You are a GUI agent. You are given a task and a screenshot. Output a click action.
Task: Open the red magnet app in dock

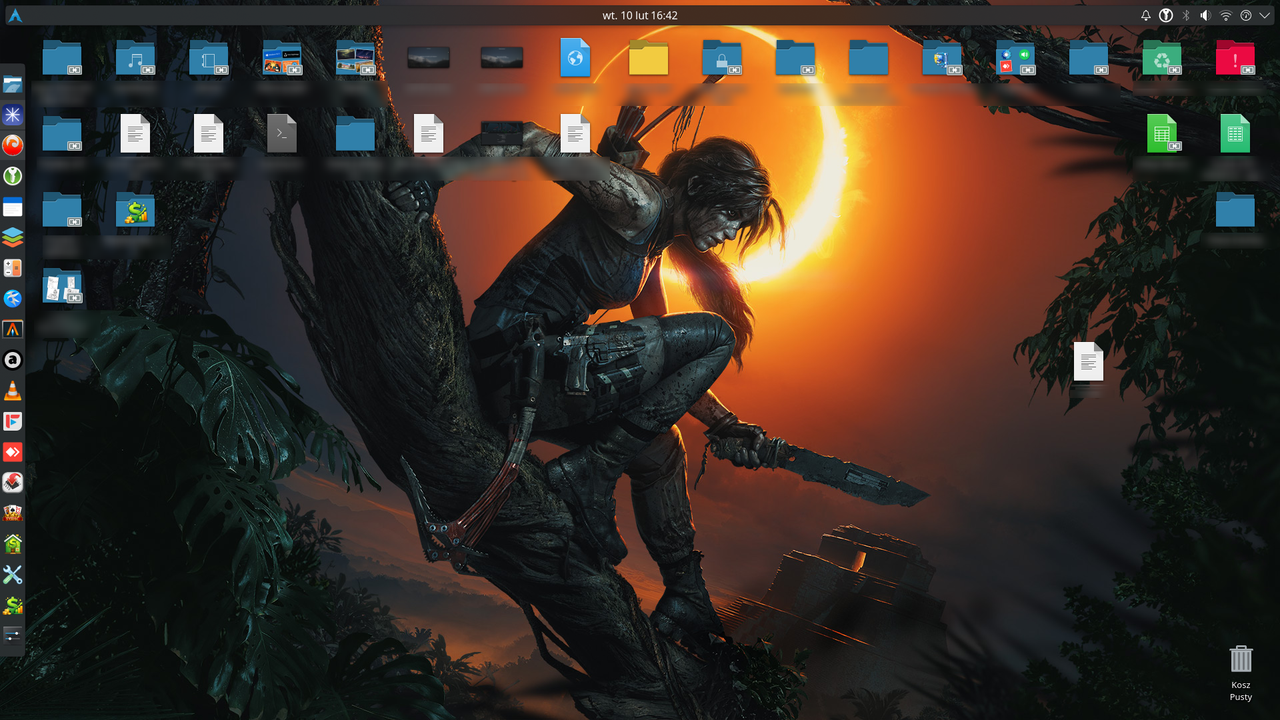(x=13, y=483)
